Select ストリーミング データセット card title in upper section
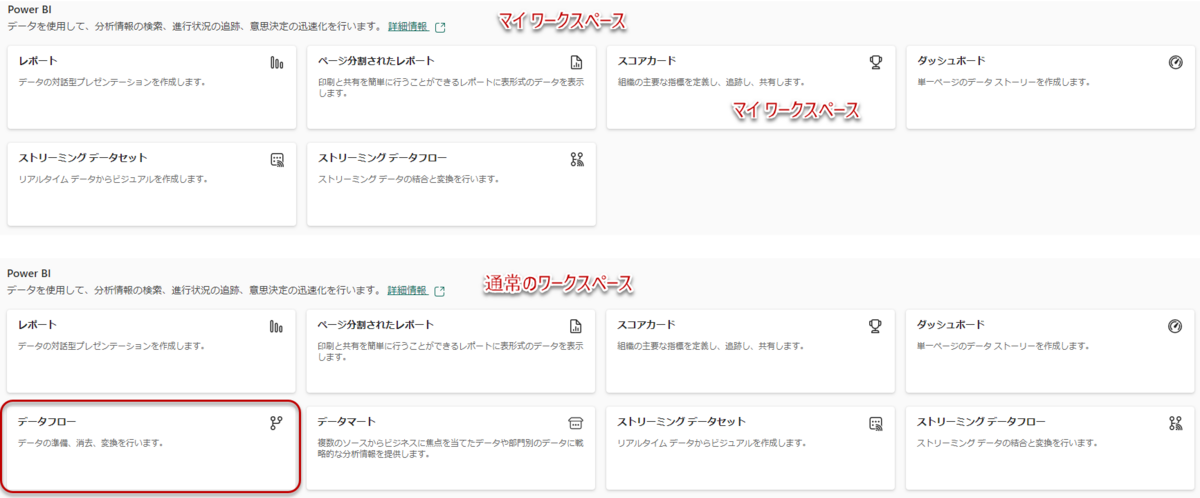This screenshot has height=498, width=1200. 83,158
